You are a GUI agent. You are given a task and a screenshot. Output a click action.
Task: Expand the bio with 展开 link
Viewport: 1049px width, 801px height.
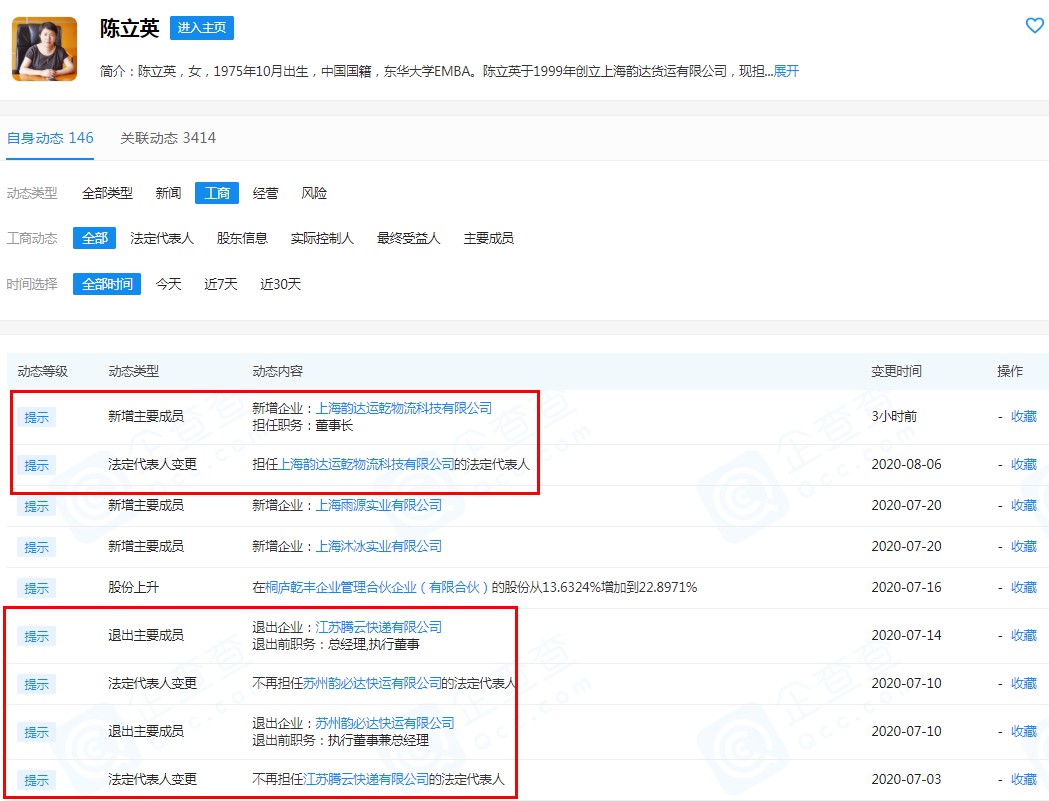click(786, 71)
